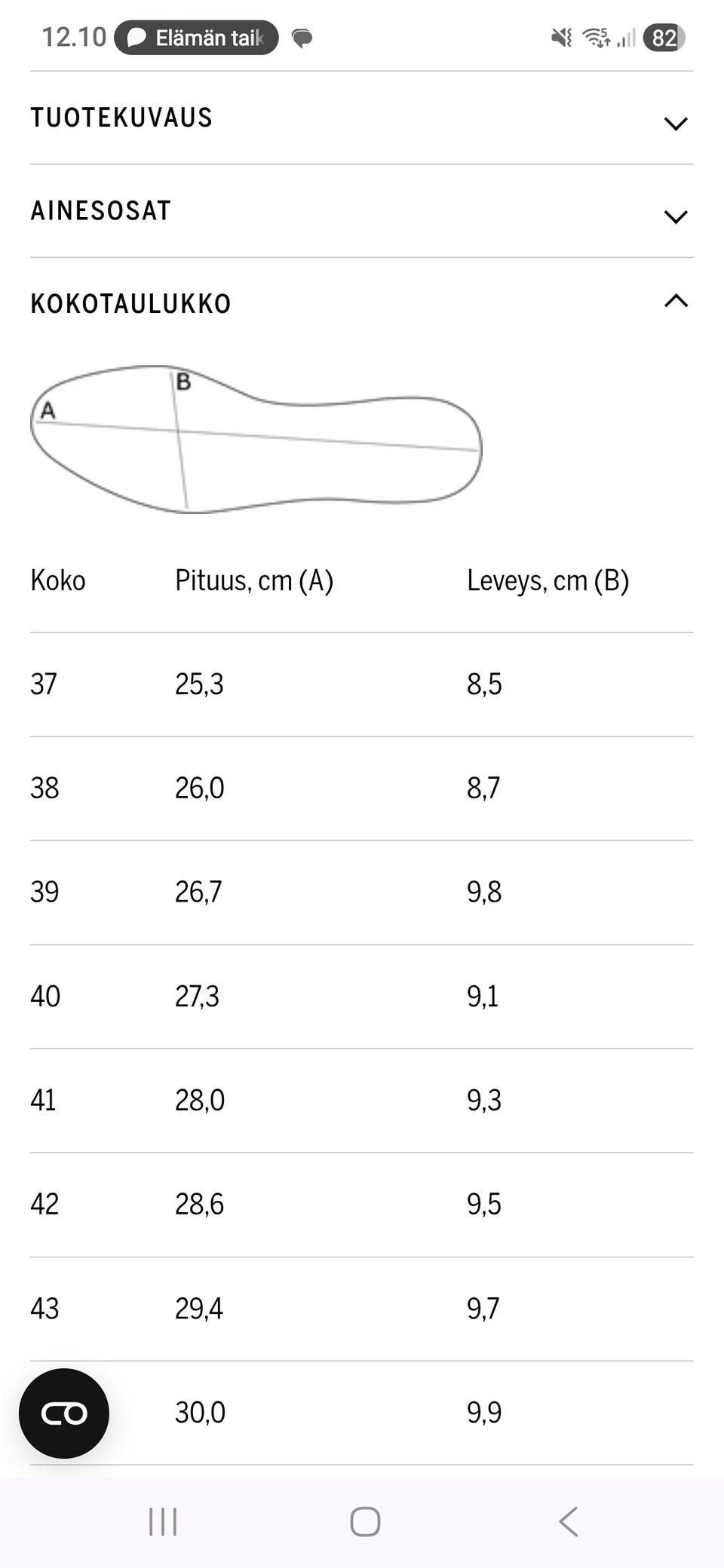The height and width of the screenshot is (1568, 724).
Task: Expand the Tuotekuvaus section chevron
Action: coord(675,124)
